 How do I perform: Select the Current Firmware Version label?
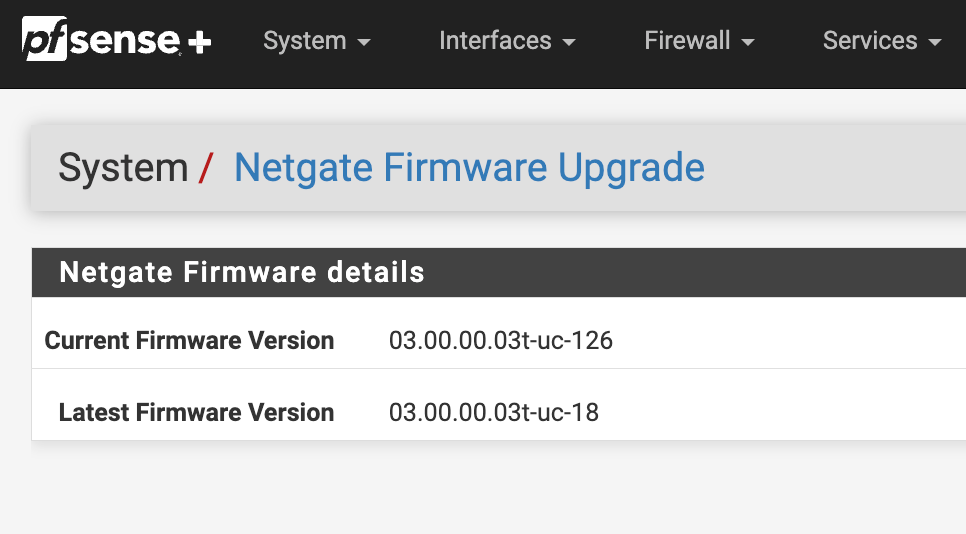tap(189, 341)
